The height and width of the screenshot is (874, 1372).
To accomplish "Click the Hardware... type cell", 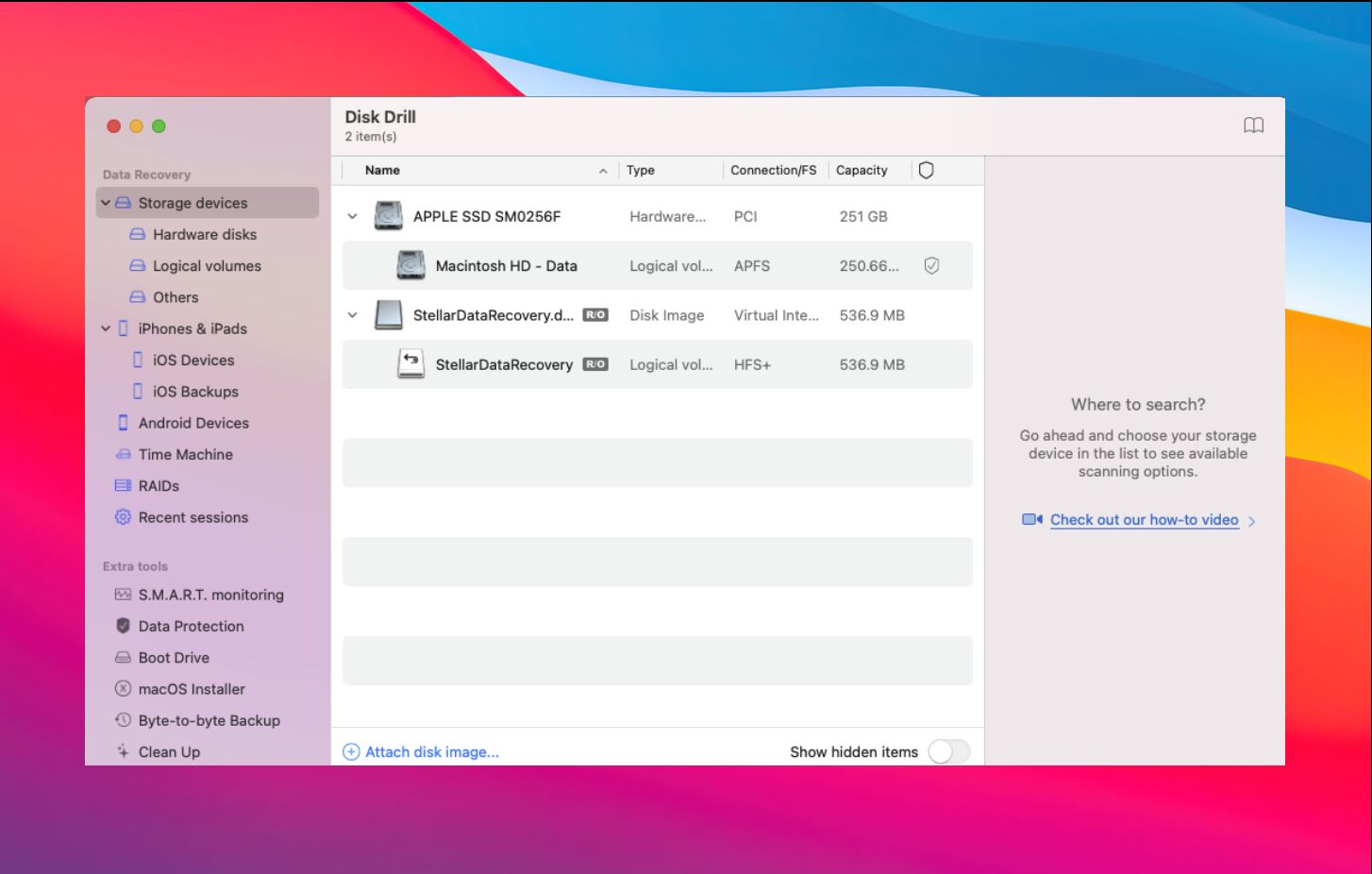I will (x=668, y=216).
